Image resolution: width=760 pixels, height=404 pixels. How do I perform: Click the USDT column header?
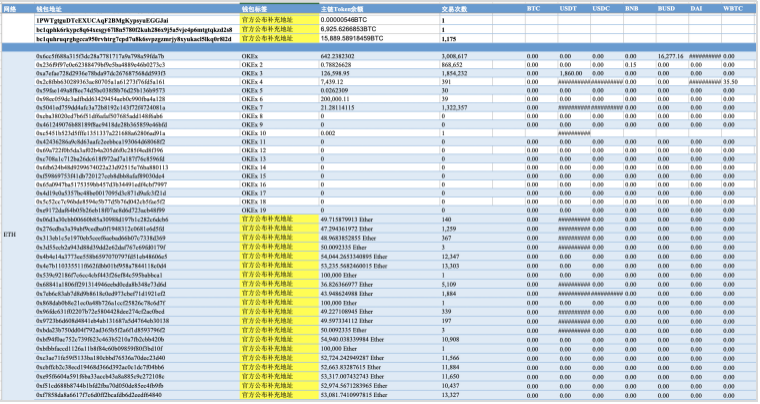(x=568, y=9)
